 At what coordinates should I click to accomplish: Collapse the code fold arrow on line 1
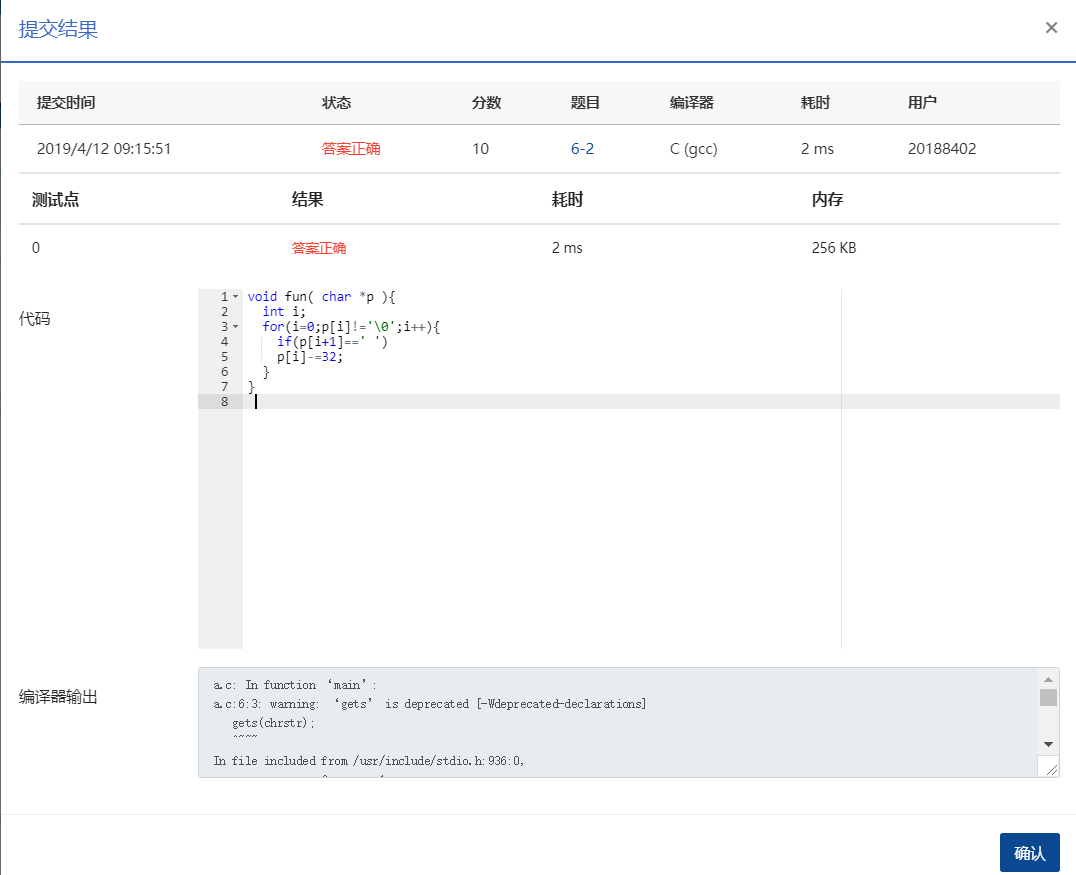point(235,296)
